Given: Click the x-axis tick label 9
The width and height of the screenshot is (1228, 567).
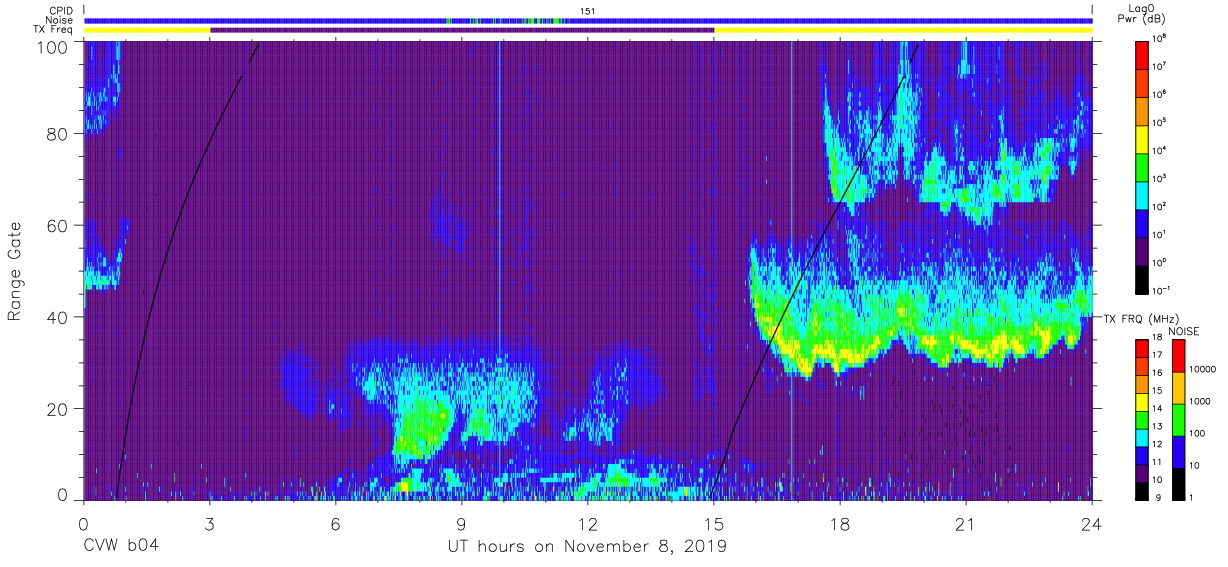Looking at the screenshot, I should click(462, 524).
